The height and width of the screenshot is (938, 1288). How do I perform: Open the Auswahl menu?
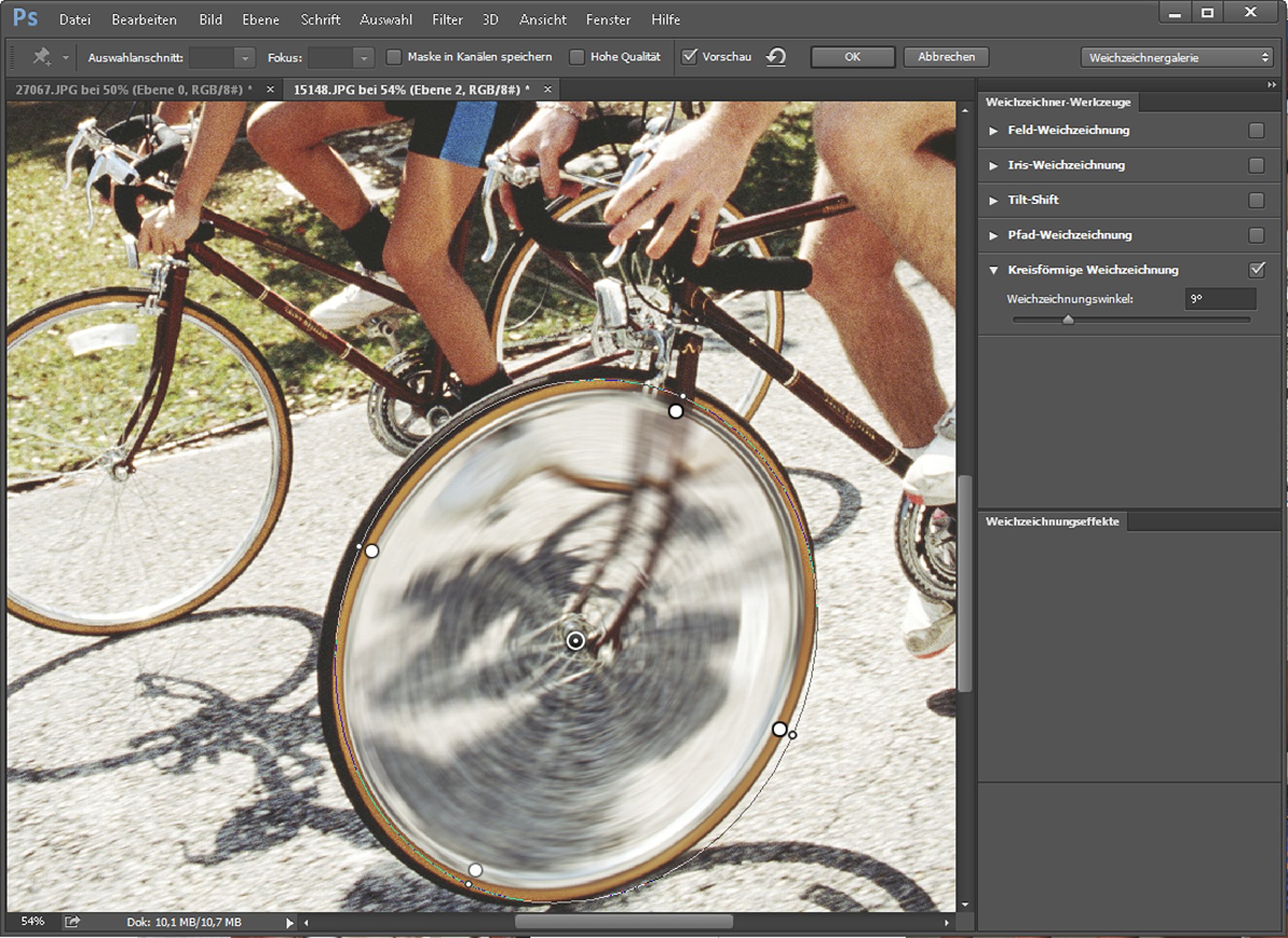point(386,20)
